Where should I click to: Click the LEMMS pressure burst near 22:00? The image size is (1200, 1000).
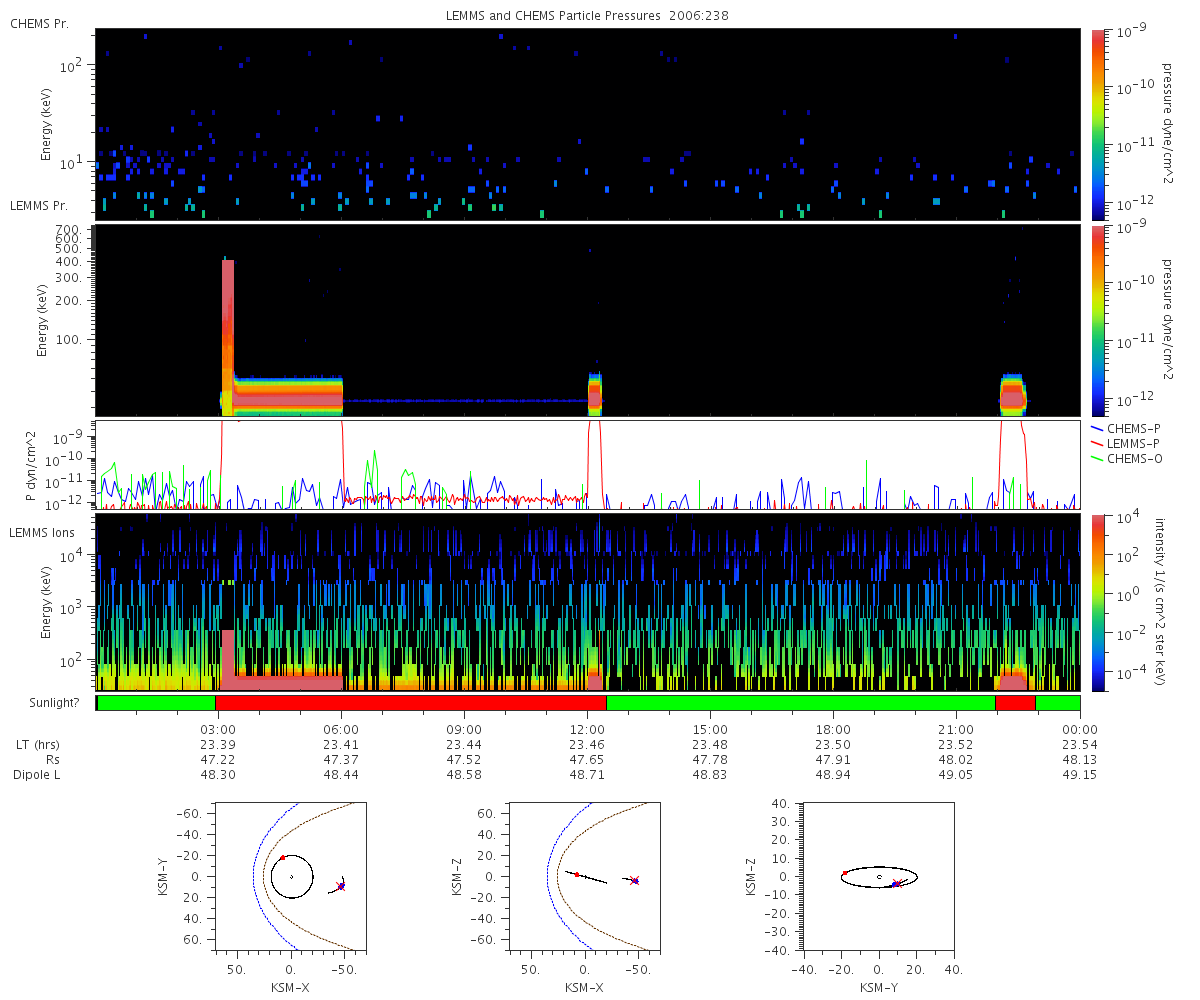(x=1013, y=394)
